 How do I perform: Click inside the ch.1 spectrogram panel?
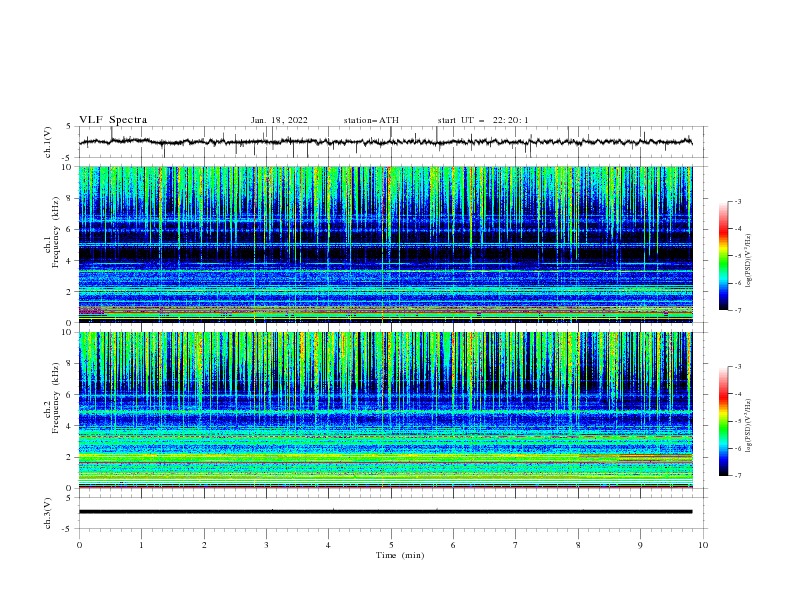(385, 244)
